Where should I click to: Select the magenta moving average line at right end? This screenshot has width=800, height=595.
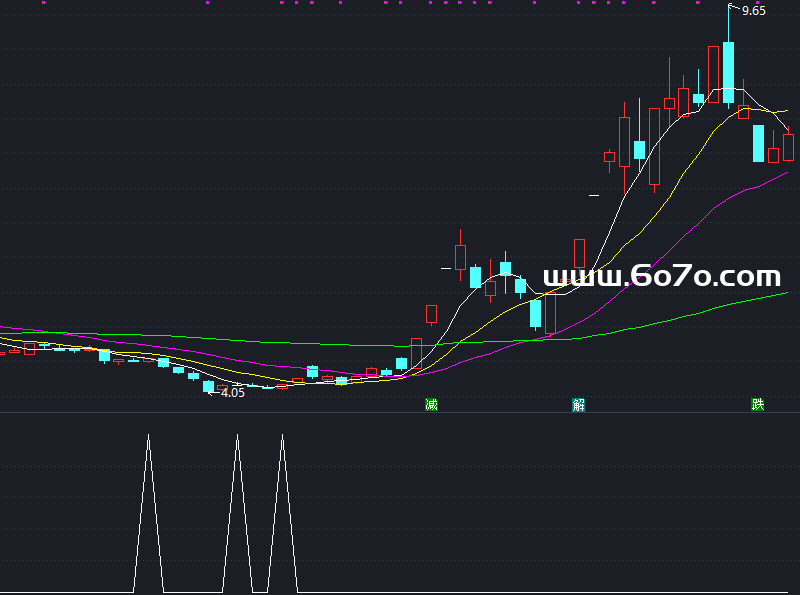click(780, 176)
